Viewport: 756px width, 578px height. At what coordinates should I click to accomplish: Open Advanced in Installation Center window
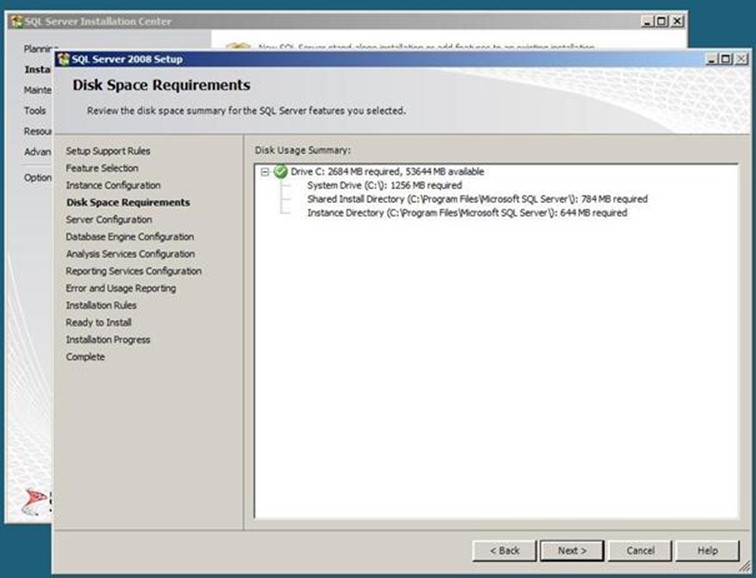[38, 152]
